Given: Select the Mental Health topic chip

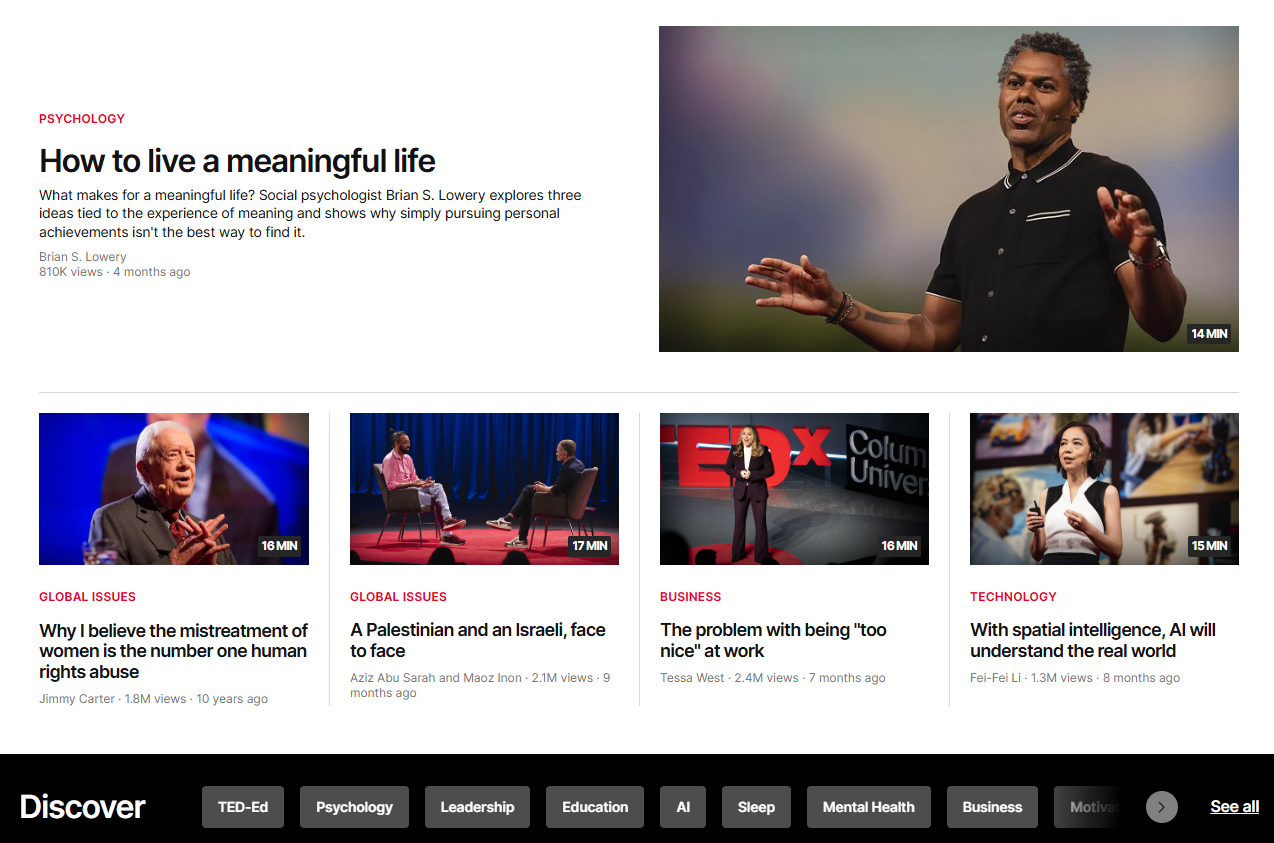Looking at the screenshot, I should pos(868,807).
